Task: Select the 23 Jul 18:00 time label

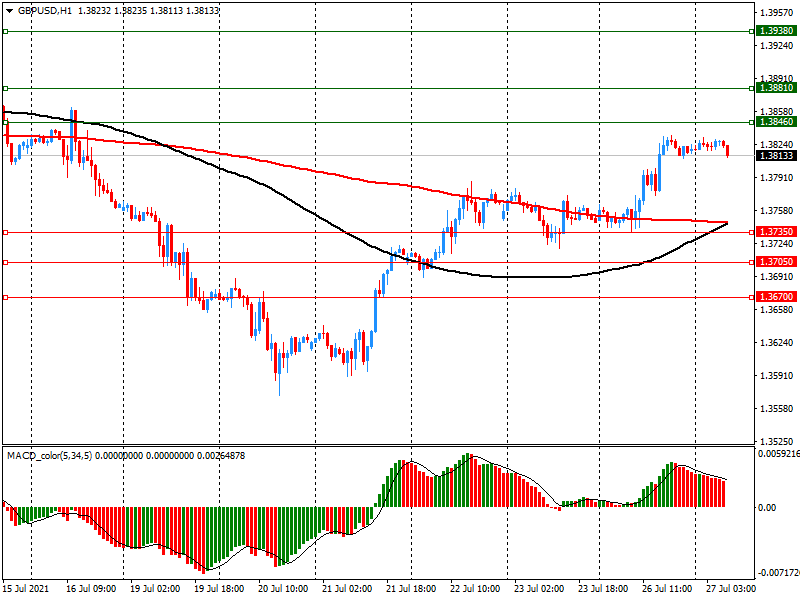Action: click(603, 589)
